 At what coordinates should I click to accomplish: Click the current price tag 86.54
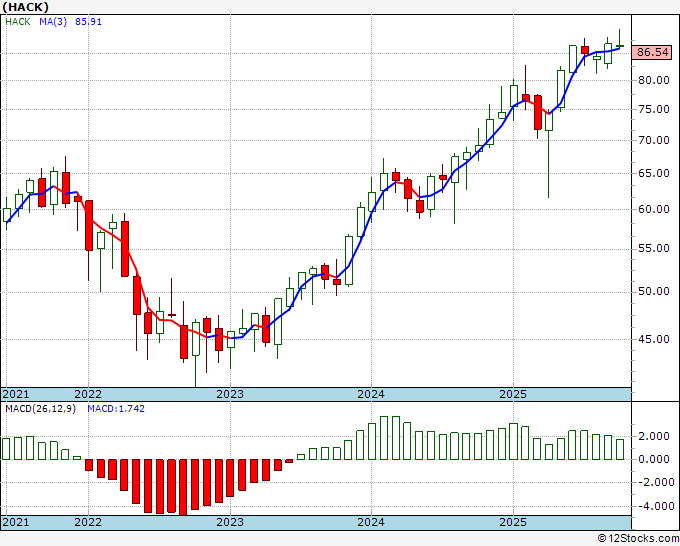coord(653,52)
